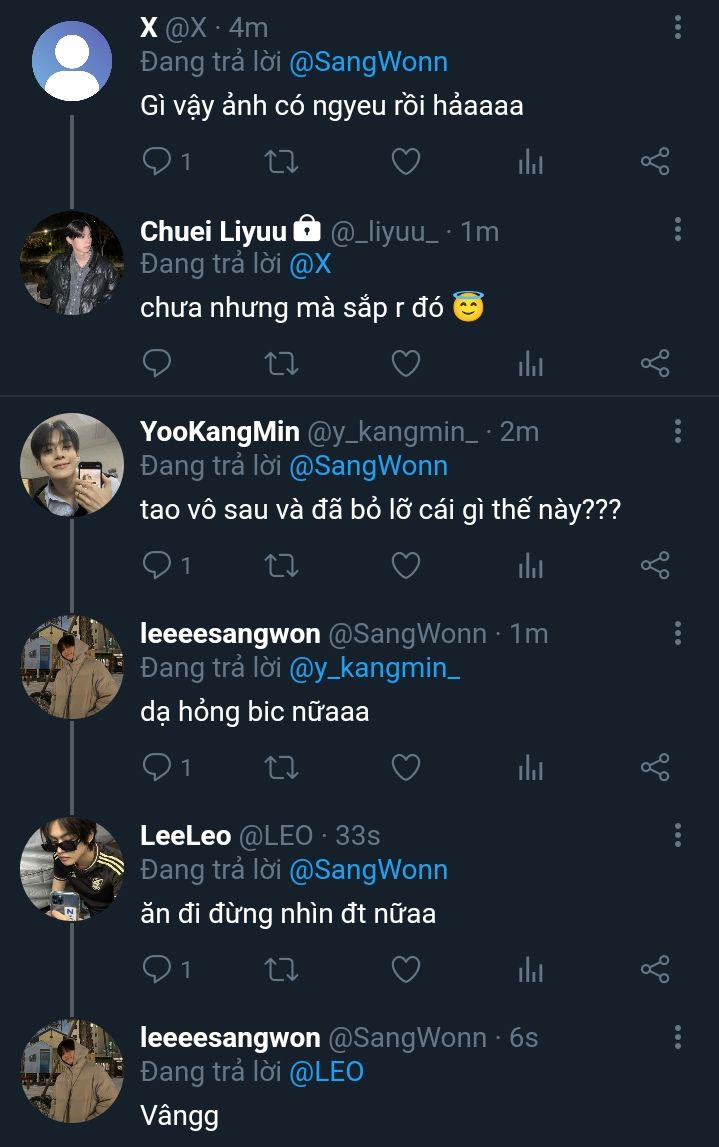The image size is (719, 1147).
Task: Share Chuei Liyuu's reply
Action: pyautogui.click(x=654, y=363)
